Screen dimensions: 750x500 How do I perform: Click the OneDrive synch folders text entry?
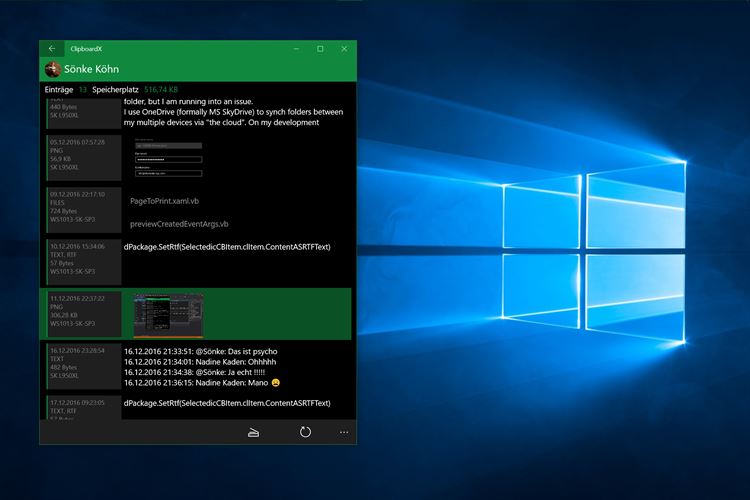[x=233, y=112]
